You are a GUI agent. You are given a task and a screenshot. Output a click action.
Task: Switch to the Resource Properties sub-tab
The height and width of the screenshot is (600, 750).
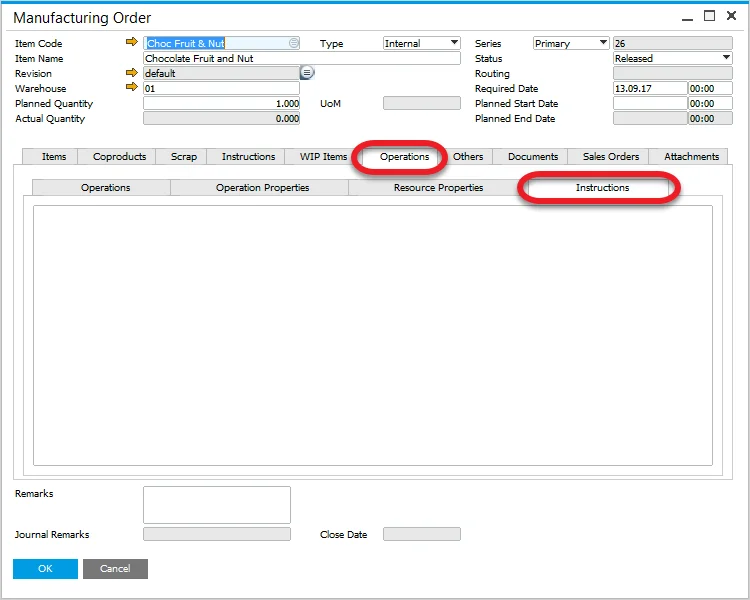pyautogui.click(x=438, y=188)
